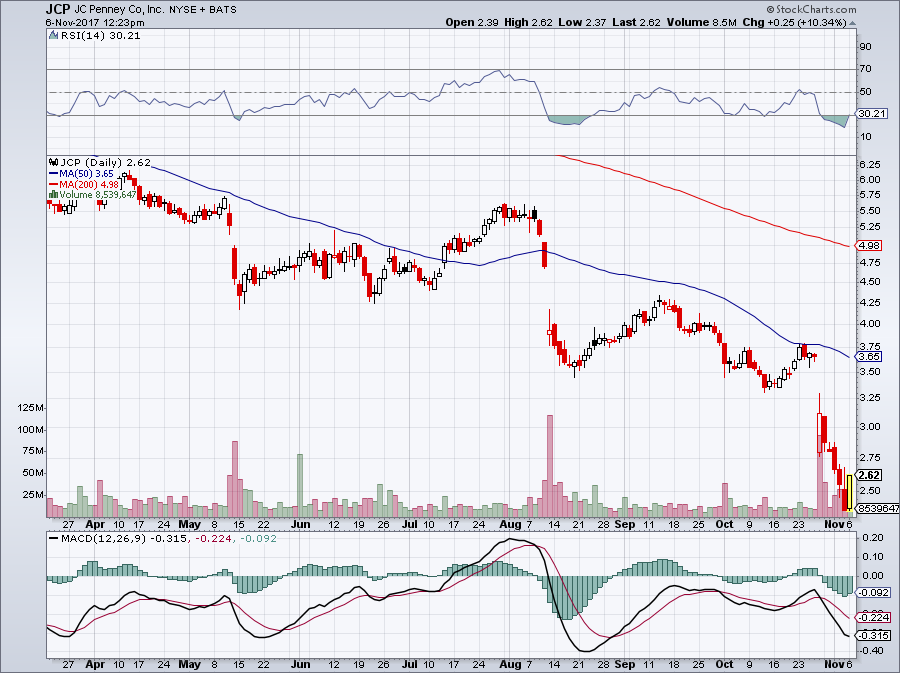The width and height of the screenshot is (900, 673).
Task: Click the tallest volume bar near Aug 14
Action: [x=549, y=466]
